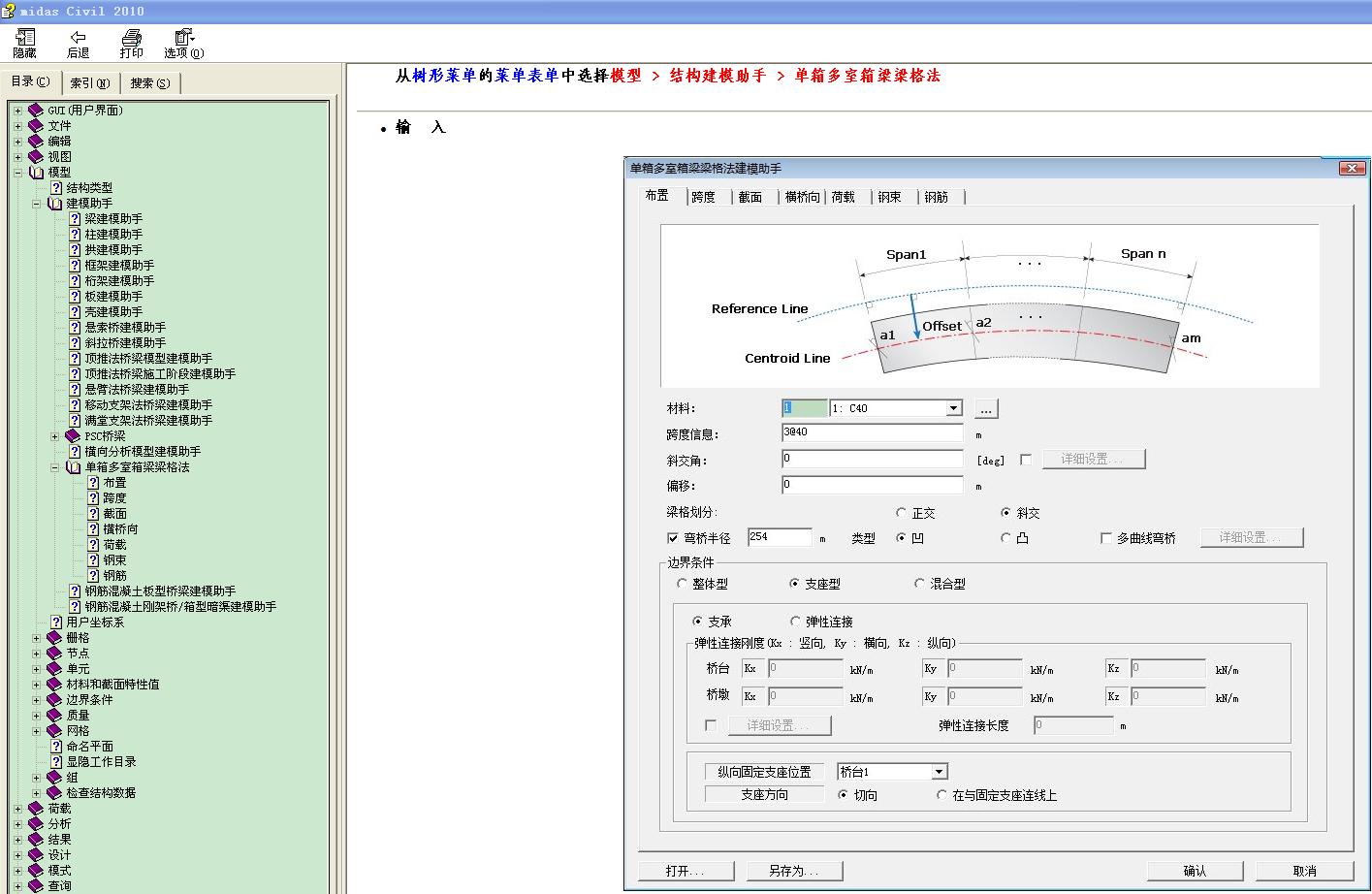Click the 另存为... button

794,871
